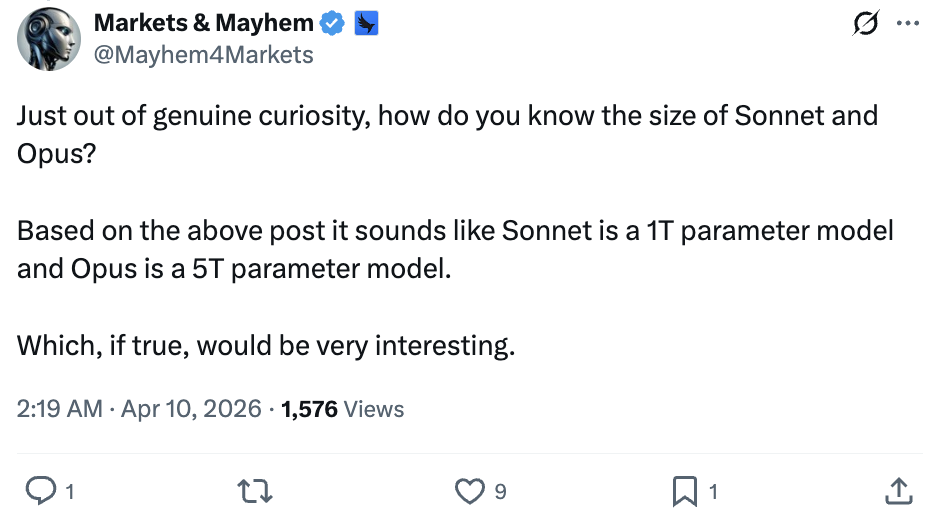This screenshot has width=944, height=516.
Task: Click the blue verified checkmark badge
Action: pos(333,25)
